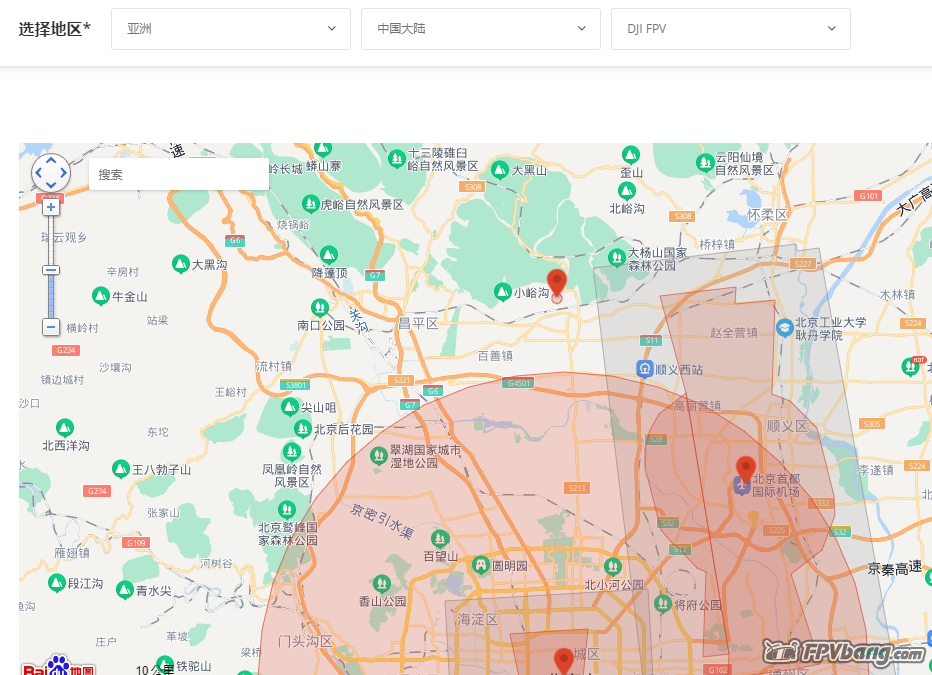
Task: Click the 北西洋沟 mountain icon
Action: (65, 428)
